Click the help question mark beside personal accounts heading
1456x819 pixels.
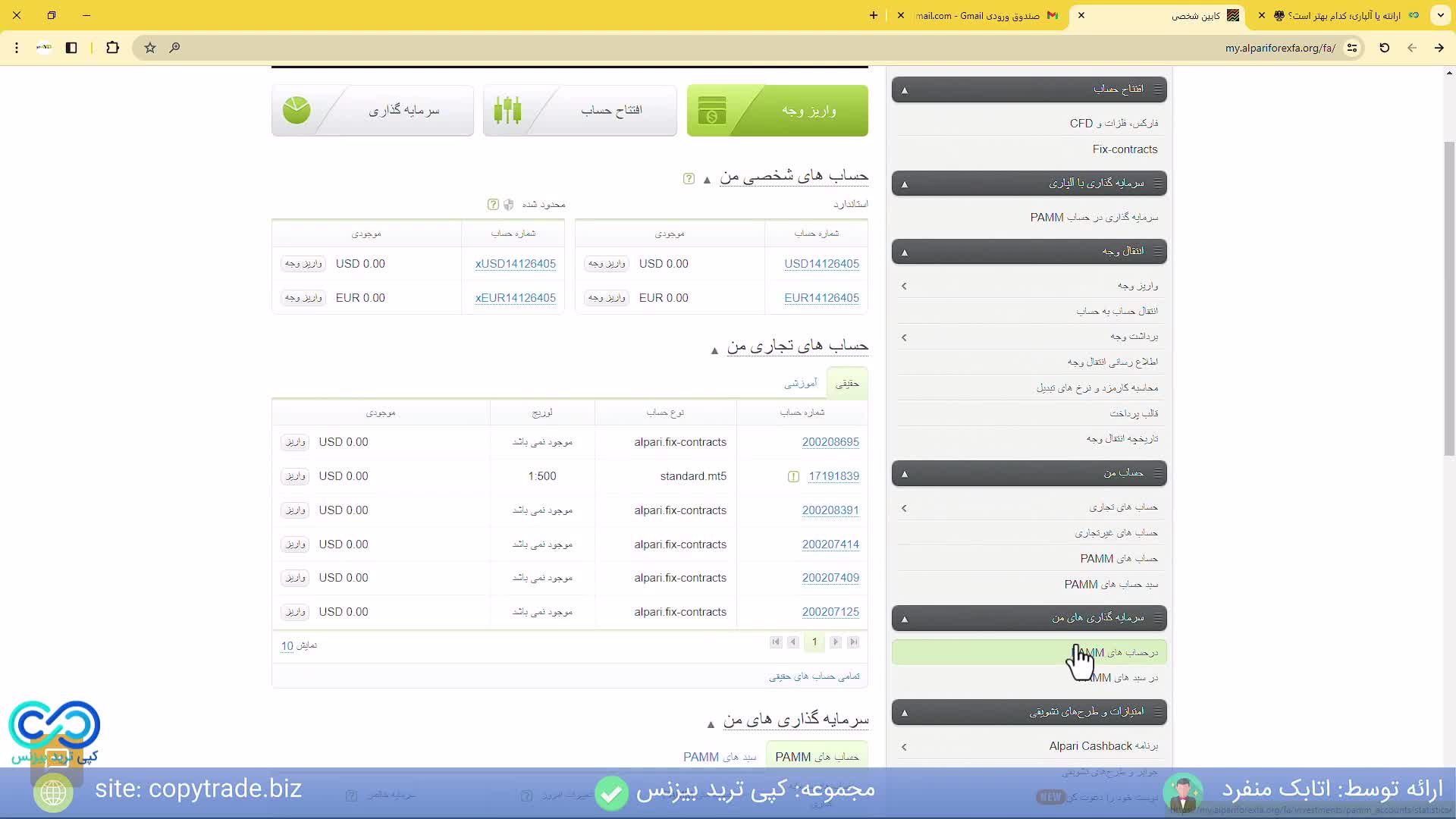tap(689, 179)
